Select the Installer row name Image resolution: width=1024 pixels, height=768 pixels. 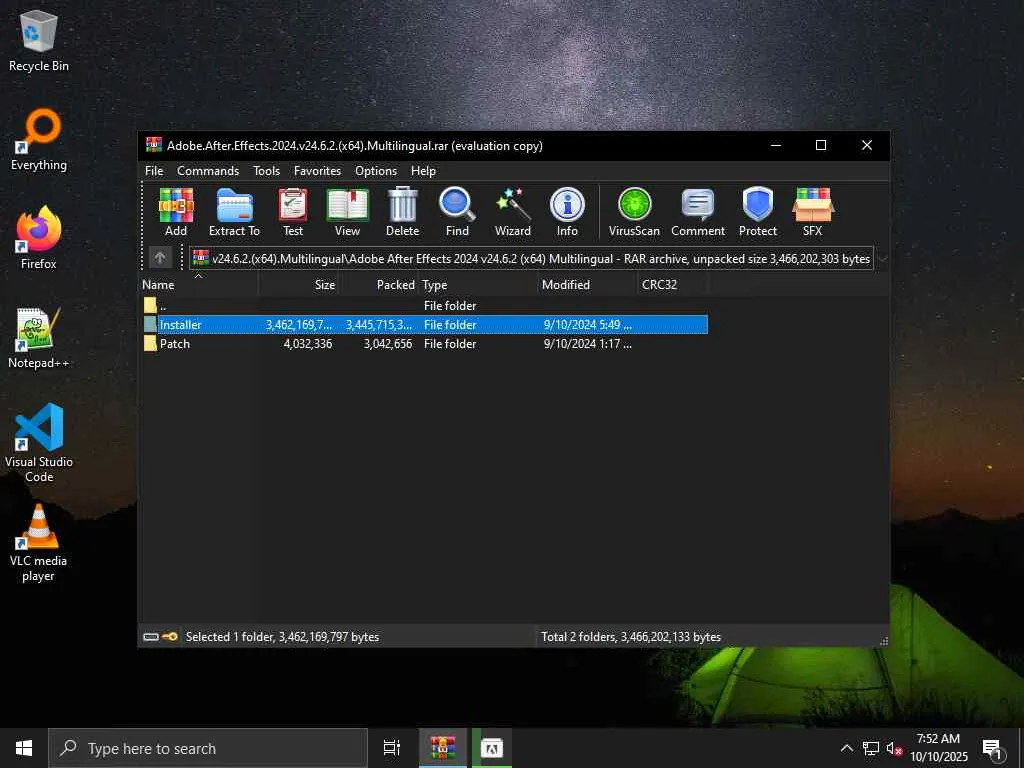180,325
